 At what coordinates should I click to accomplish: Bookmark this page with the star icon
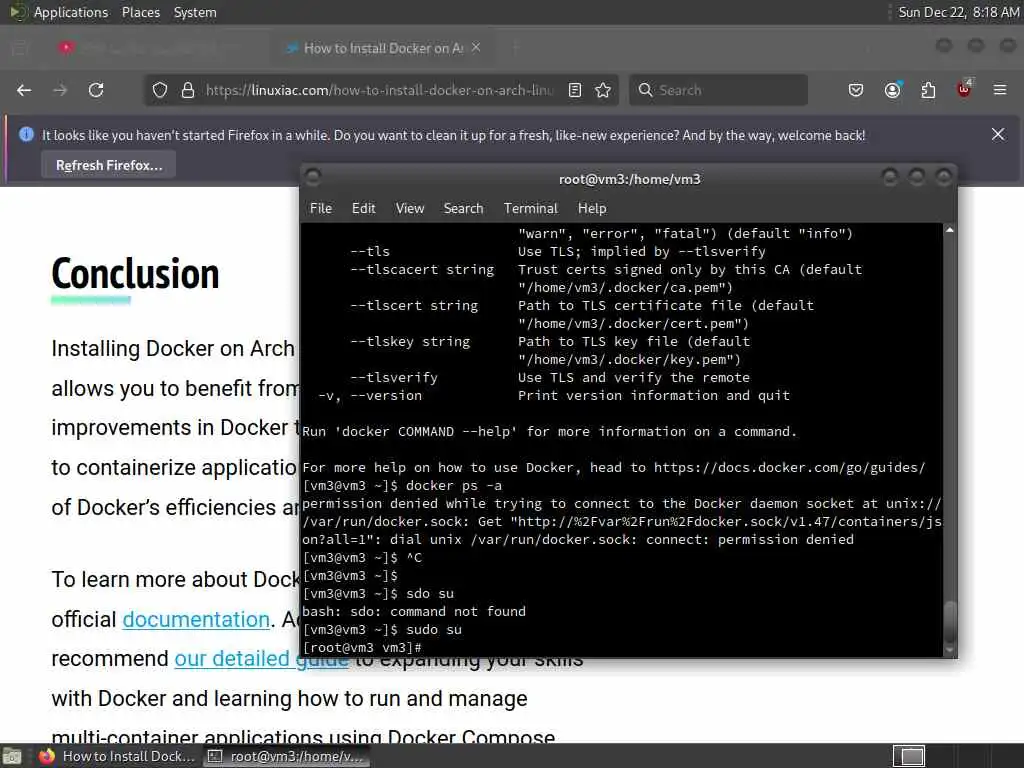[603, 90]
